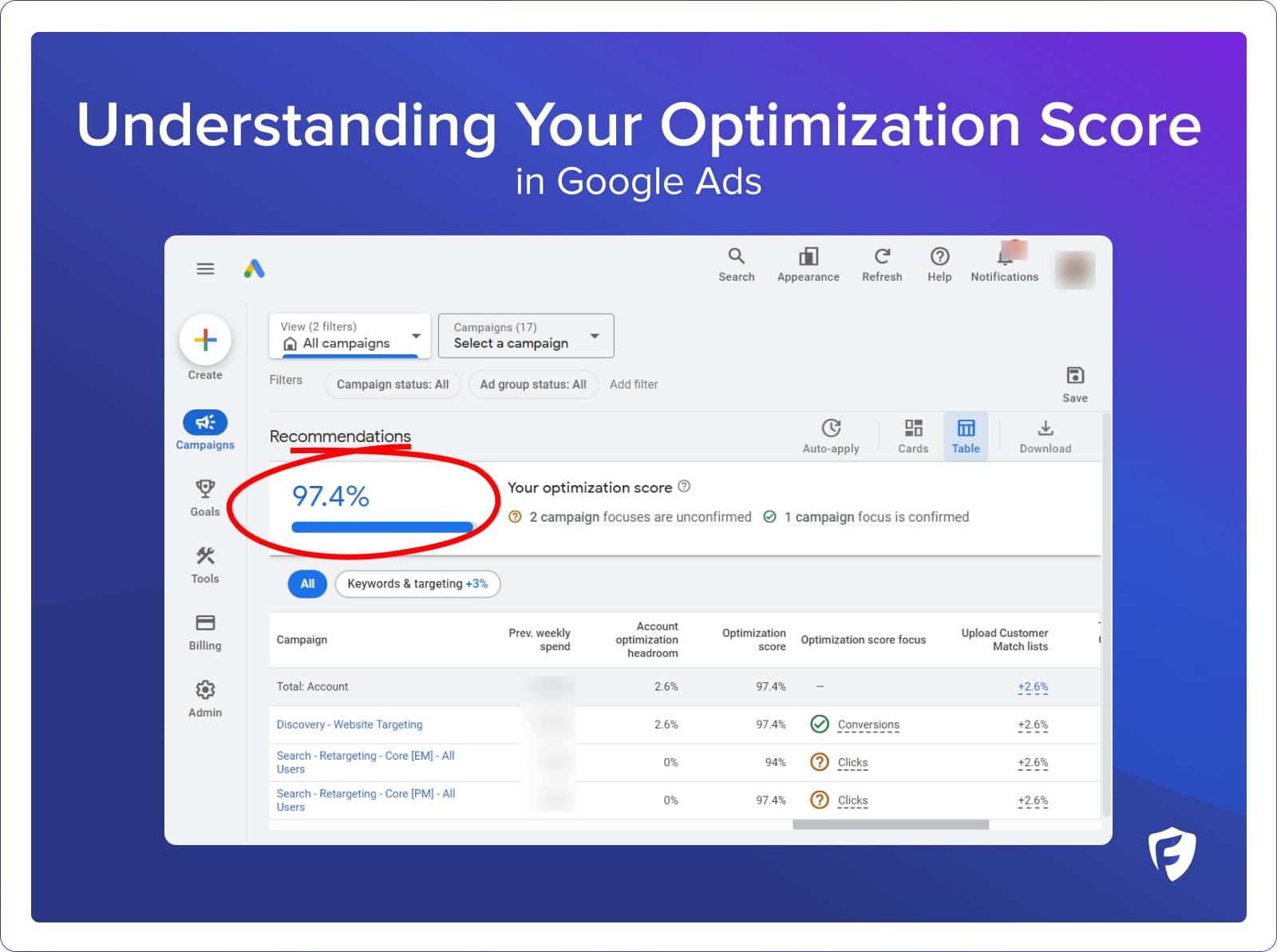This screenshot has width=1277, height=952.
Task: Click the Total: Account row label
Action: (312, 686)
